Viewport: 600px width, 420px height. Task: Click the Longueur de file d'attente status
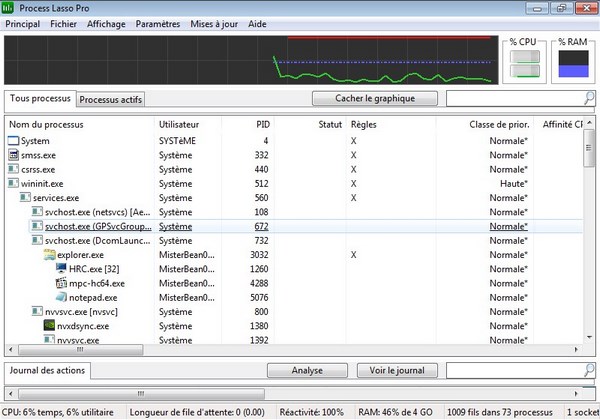coord(197,412)
